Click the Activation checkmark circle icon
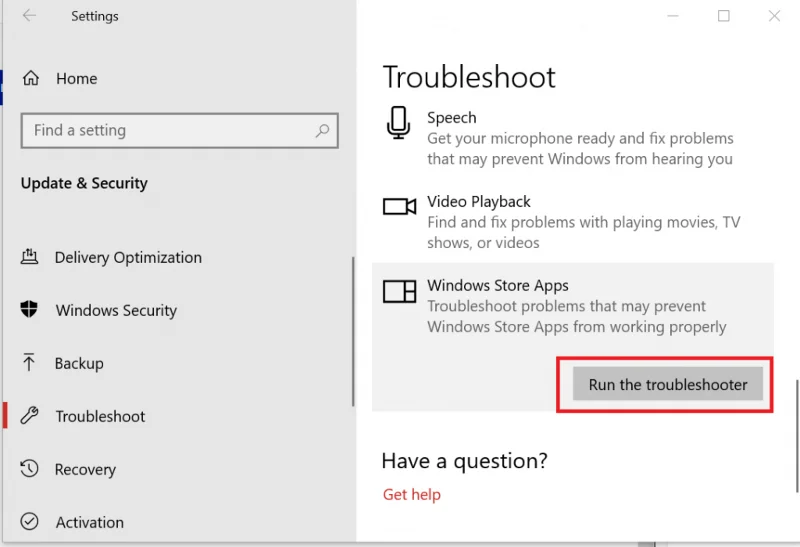The height and width of the screenshot is (547, 800). pos(29,521)
